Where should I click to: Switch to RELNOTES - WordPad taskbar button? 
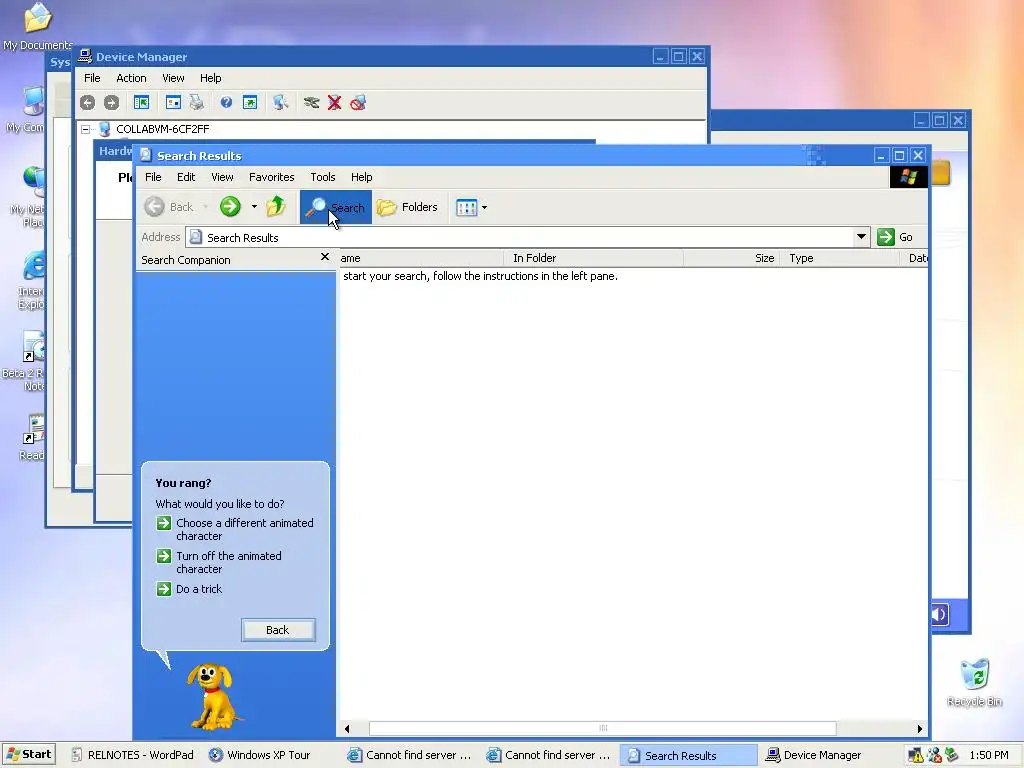[x=133, y=755]
